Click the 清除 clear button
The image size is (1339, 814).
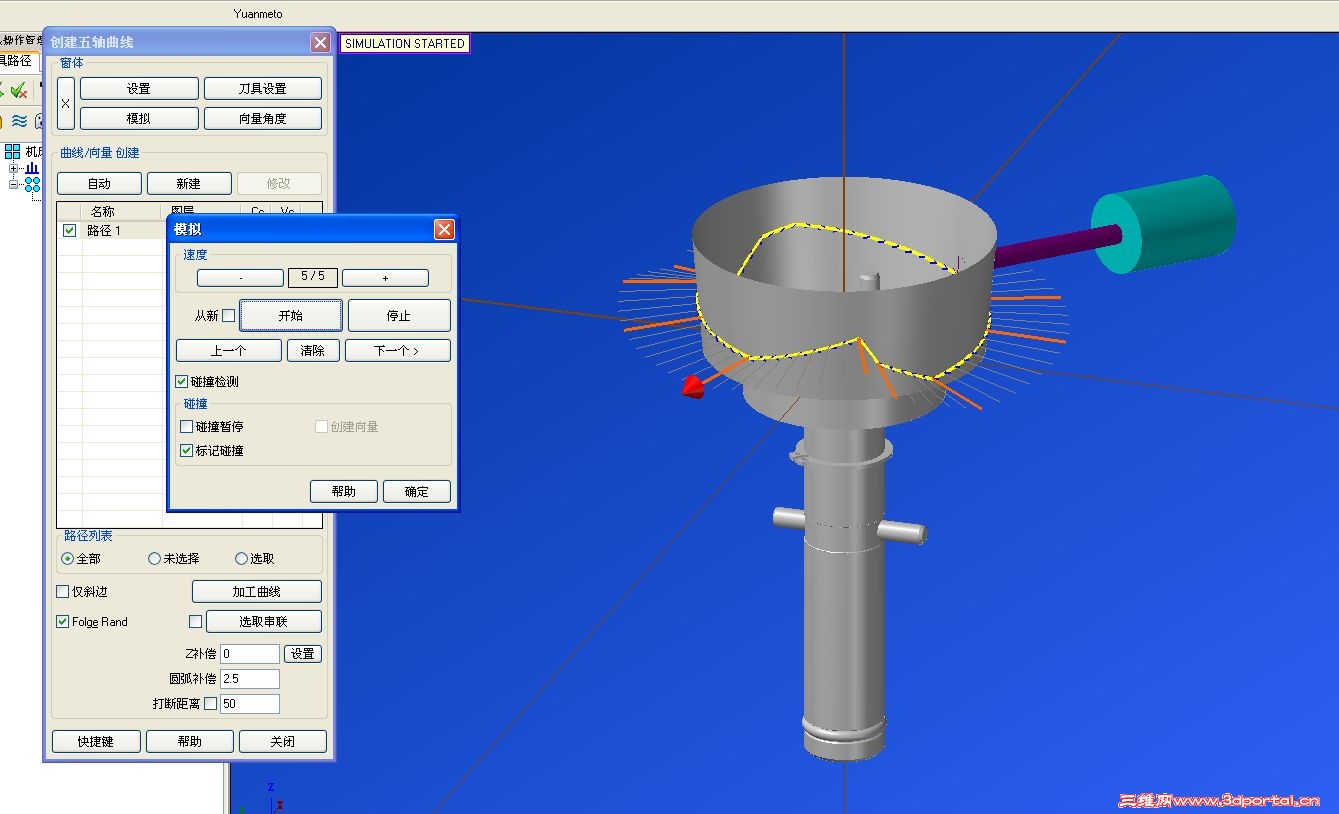(x=313, y=351)
